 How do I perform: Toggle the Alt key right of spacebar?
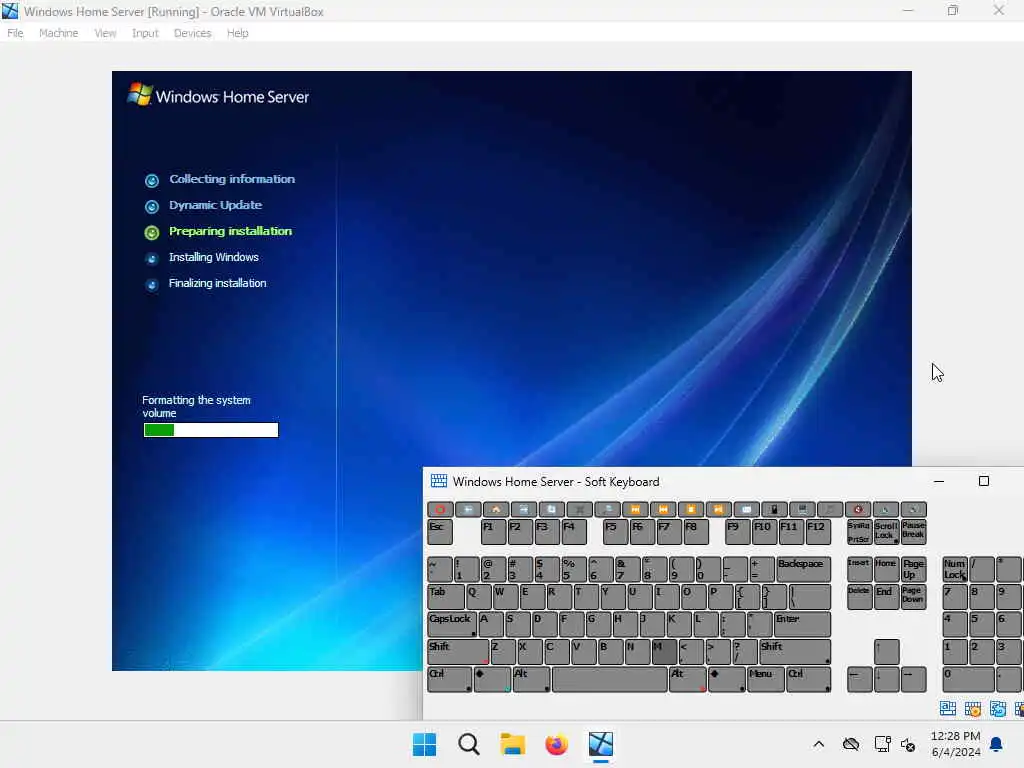tap(688, 679)
